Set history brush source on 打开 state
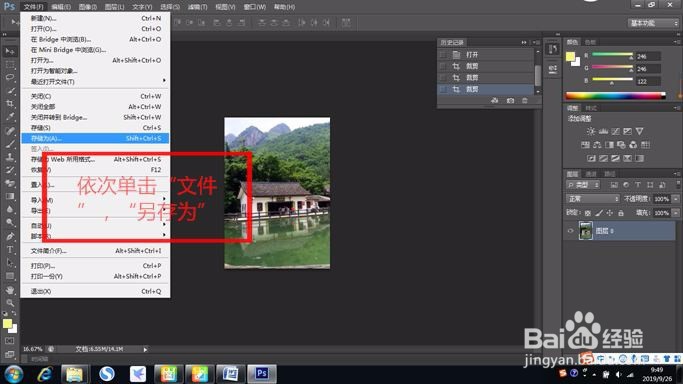 click(x=443, y=54)
